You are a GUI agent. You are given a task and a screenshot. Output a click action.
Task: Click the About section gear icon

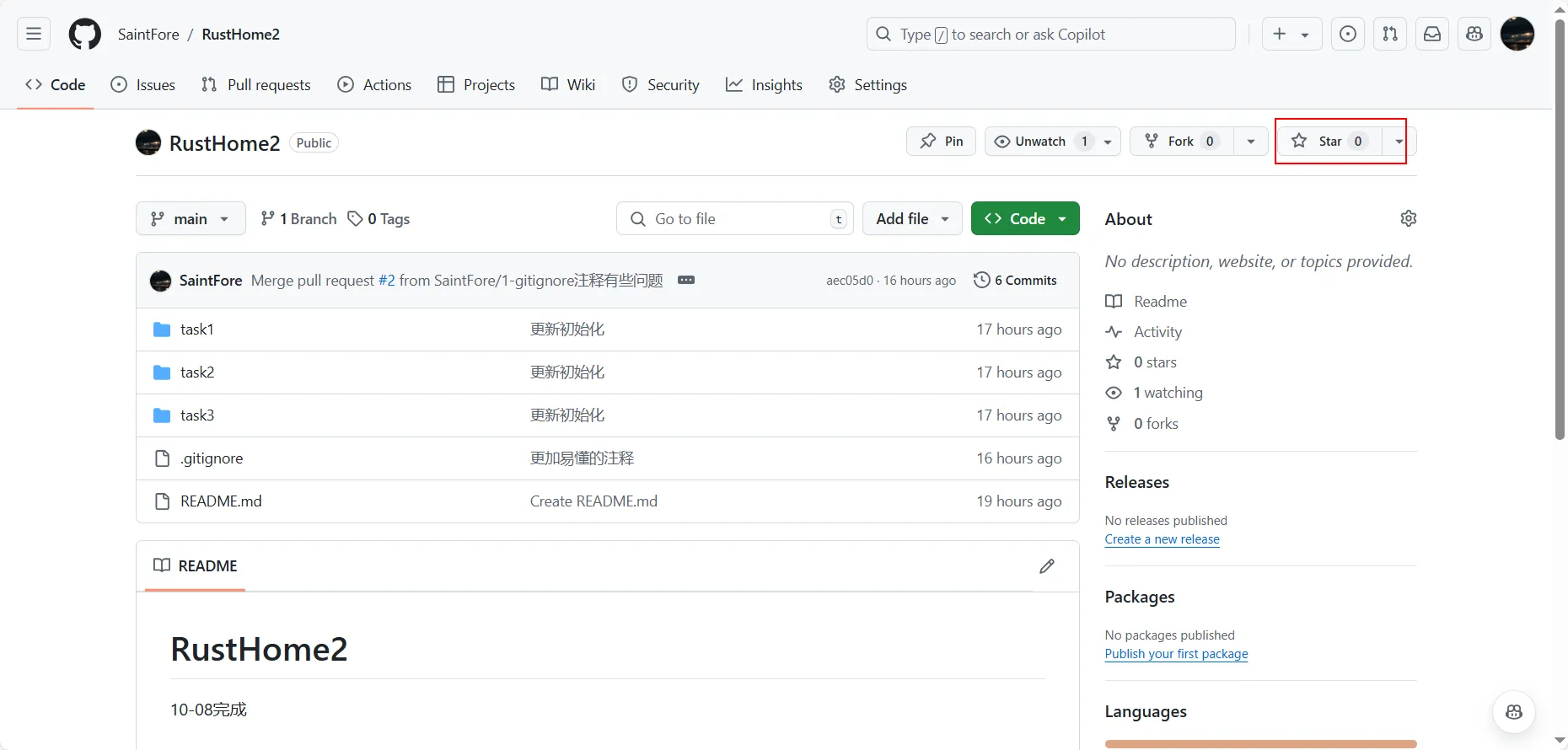coord(1408,219)
